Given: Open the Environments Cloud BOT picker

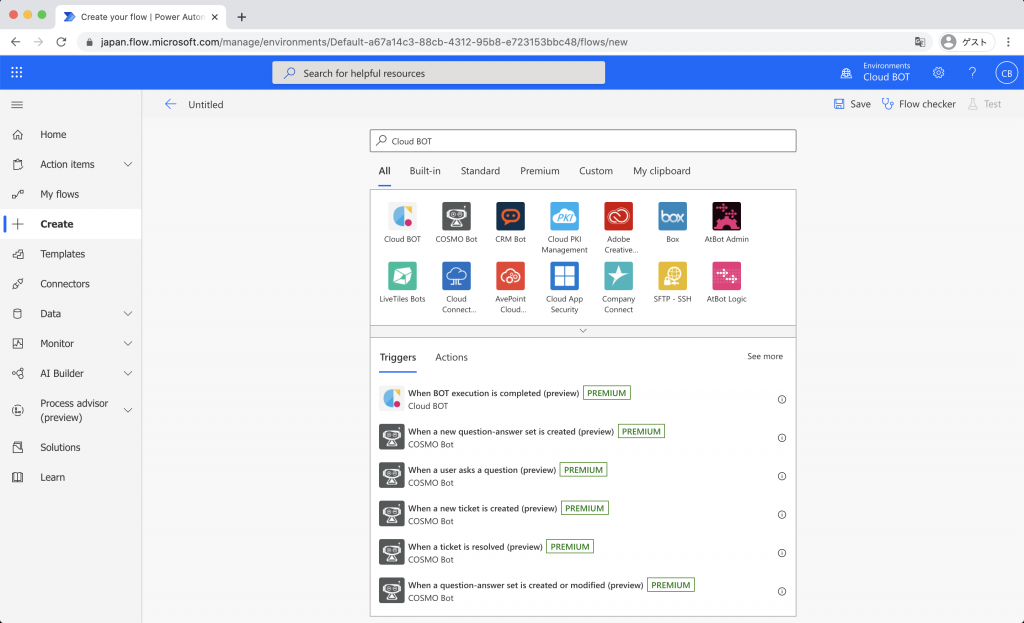Looking at the screenshot, I should tap(875, 72).
